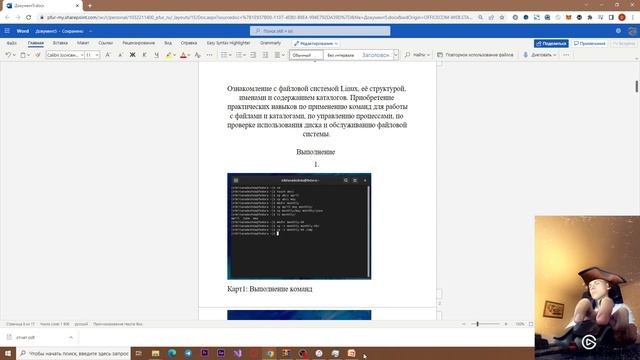Image resolution: width=640 pixels, height=360 pixels.
Task: Click the Paste clipboard icon
Action: [x=23, y=55]
